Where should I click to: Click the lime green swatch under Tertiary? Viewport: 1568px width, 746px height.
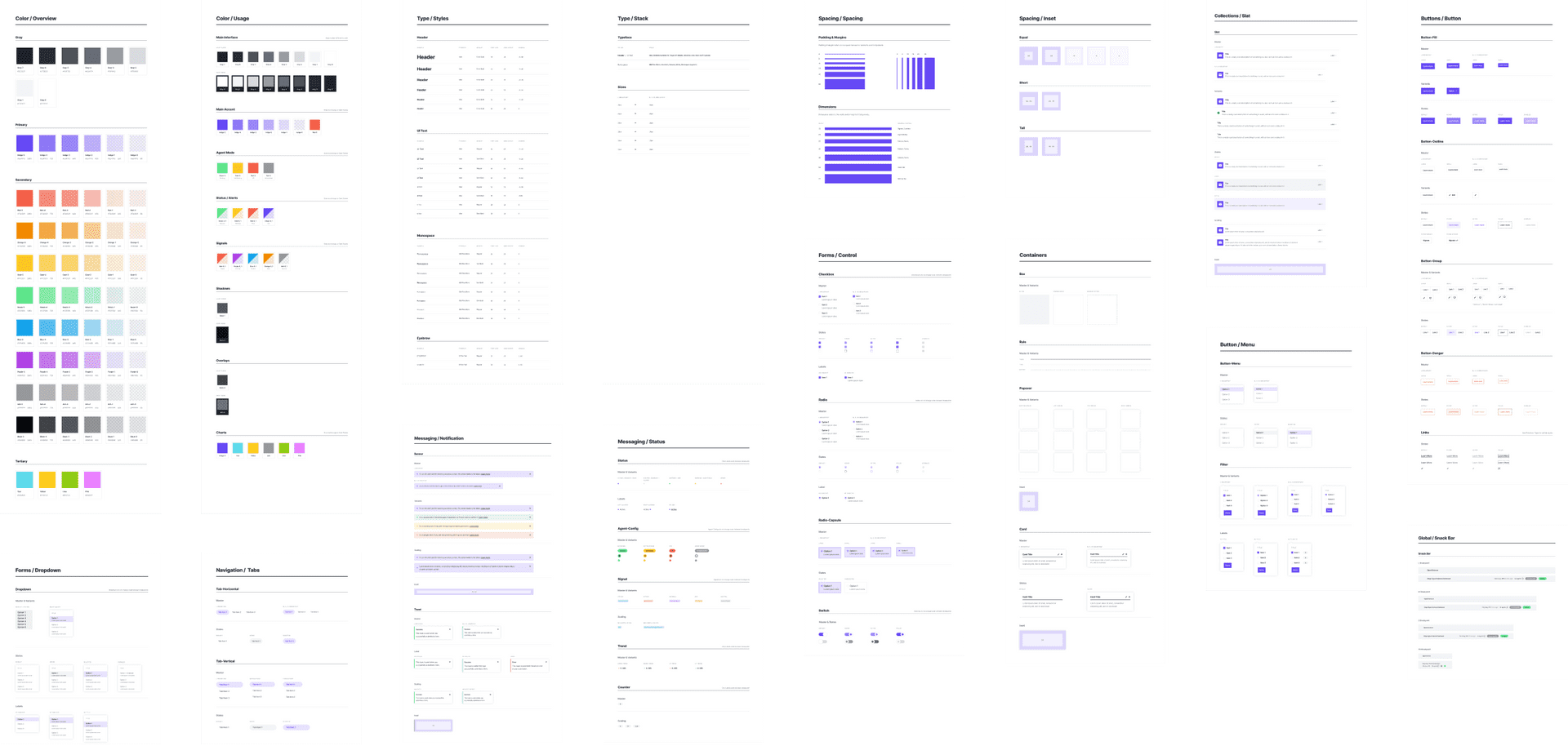pyautogui.click(x=70, y=480)
